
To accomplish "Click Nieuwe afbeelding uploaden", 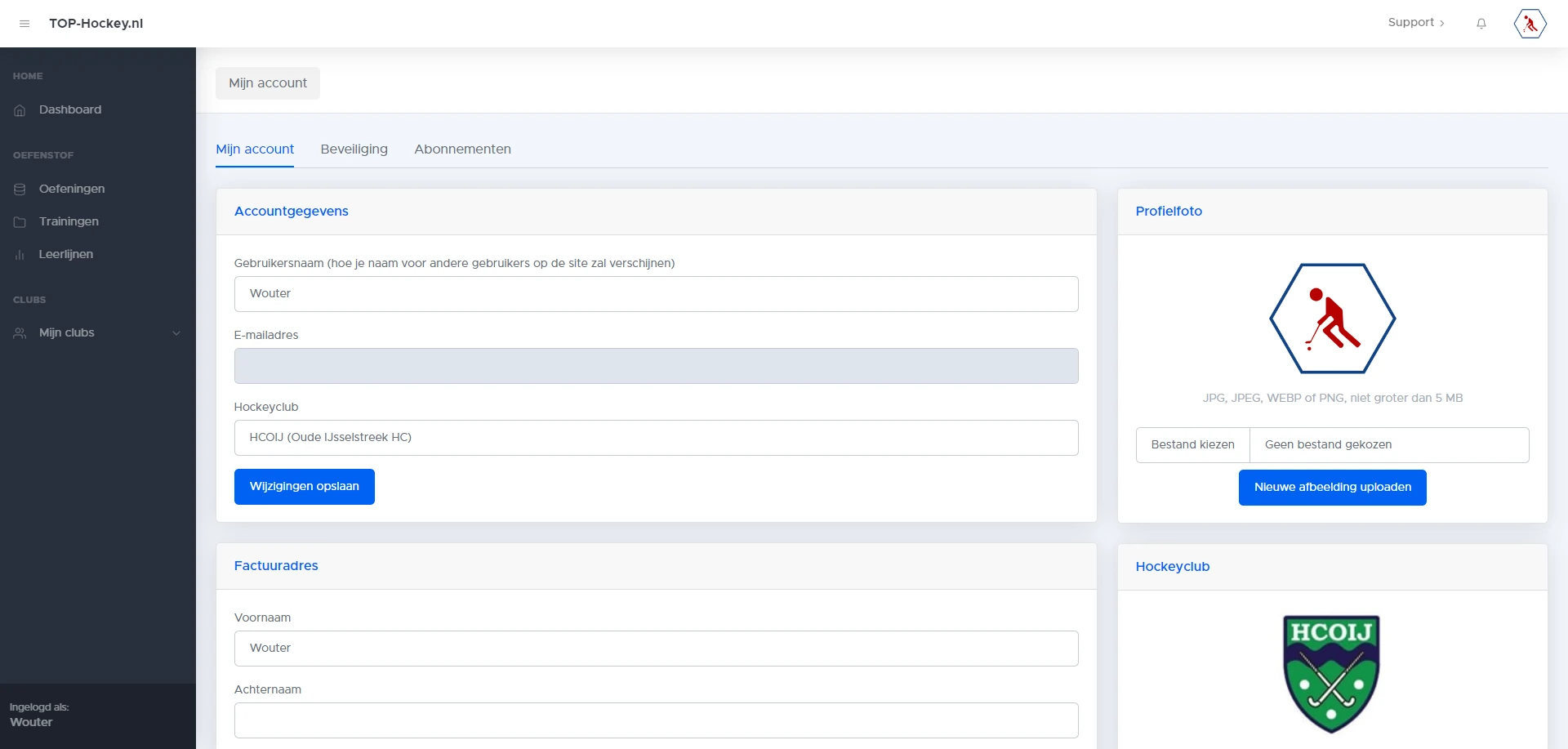I will [1332, 487].
